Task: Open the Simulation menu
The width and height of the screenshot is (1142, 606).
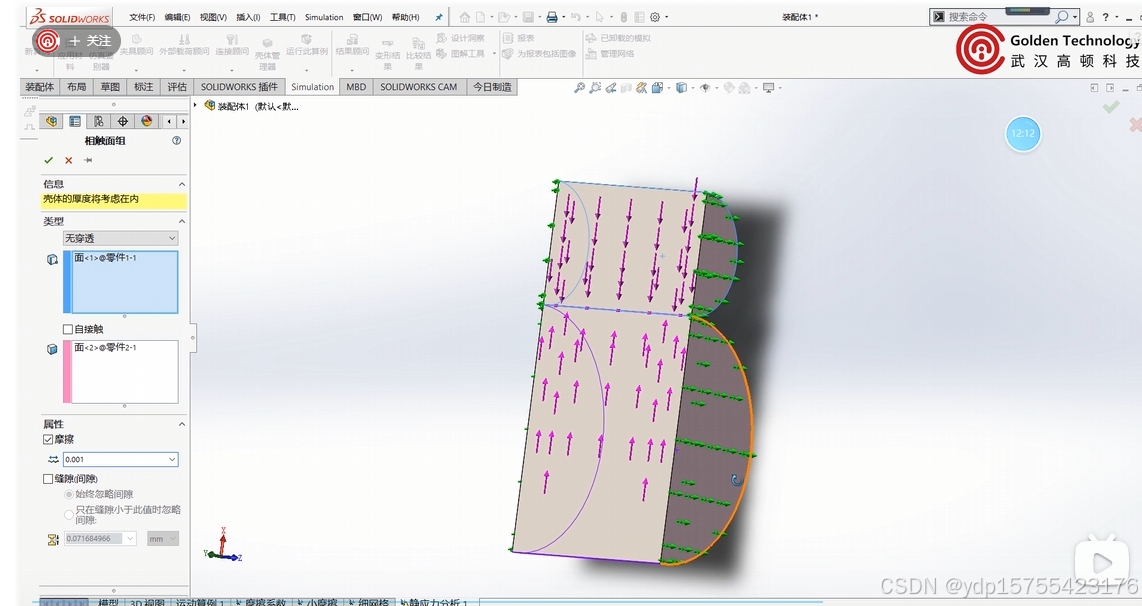Action: 324,17
